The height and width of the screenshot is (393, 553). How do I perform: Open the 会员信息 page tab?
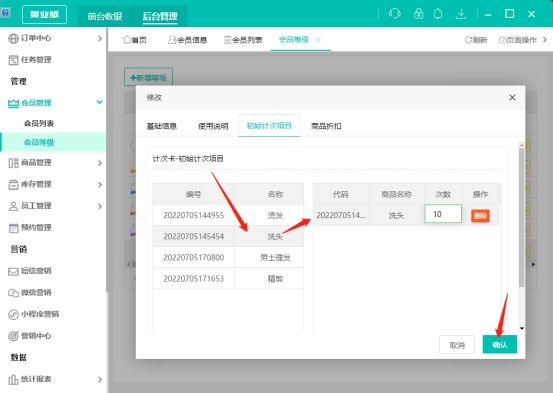tap(187, 40)
